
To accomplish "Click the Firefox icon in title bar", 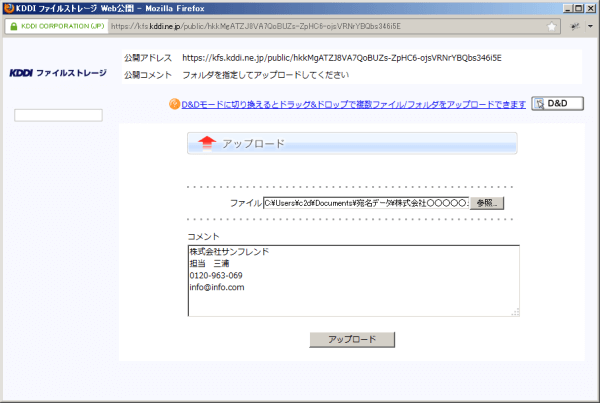I will [9, 8].
